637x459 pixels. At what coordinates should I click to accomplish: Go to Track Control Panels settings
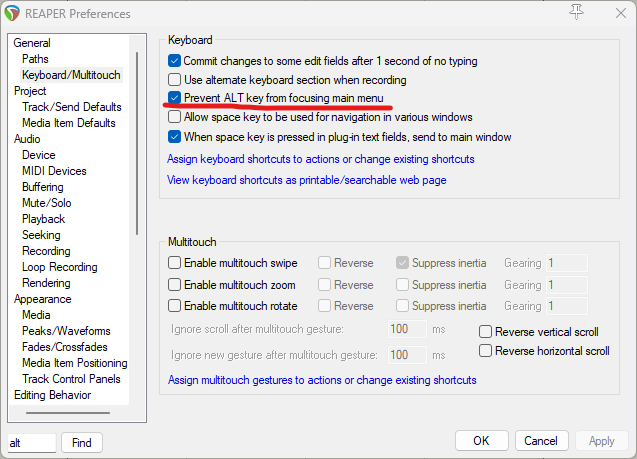[71, 379]
